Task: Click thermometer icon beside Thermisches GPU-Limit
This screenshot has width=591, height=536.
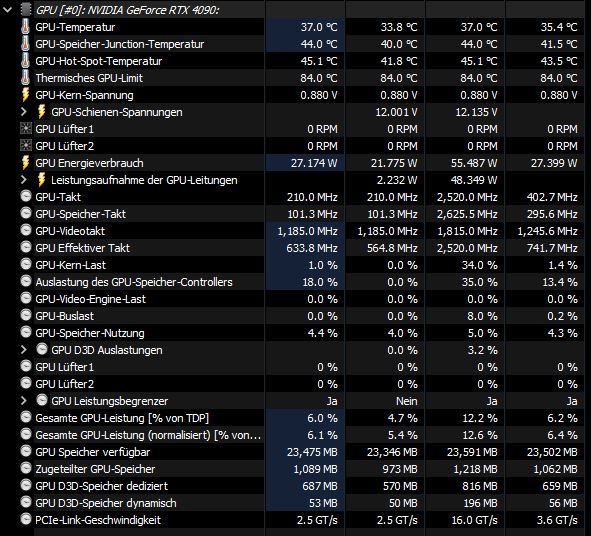Action: click(x=25, y=78)
